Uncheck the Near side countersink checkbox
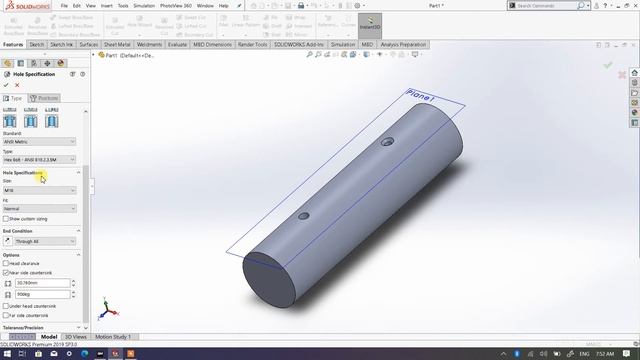The width and height of the screenshot is (640, 360). [6, 273]
